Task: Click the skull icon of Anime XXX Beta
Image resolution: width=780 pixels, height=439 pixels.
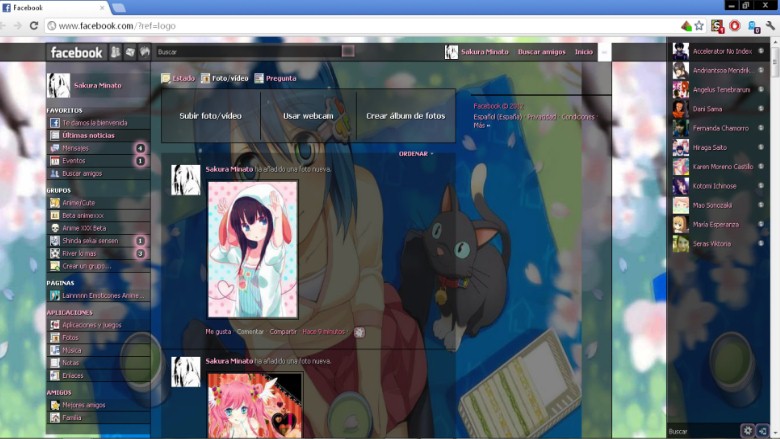Action: click(x=55, y=228)
